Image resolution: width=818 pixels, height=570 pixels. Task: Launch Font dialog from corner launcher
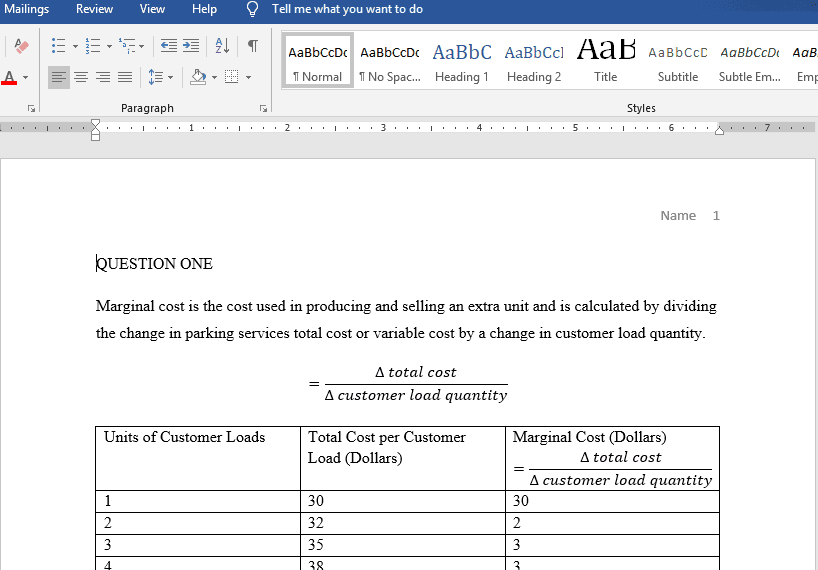(31, 108)
